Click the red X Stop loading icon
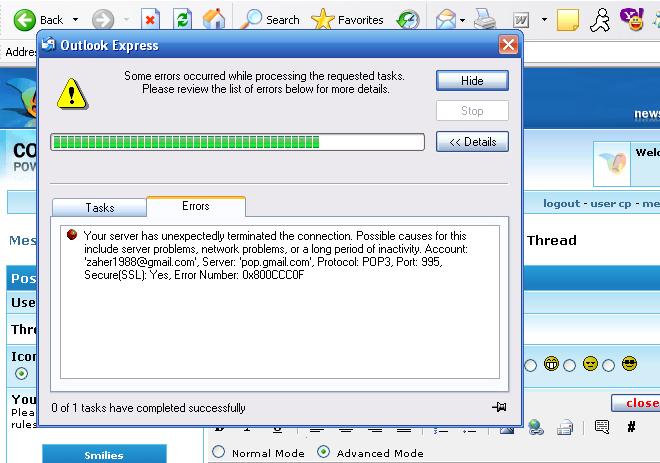660x463 pixels. click(x=150, y=19)
